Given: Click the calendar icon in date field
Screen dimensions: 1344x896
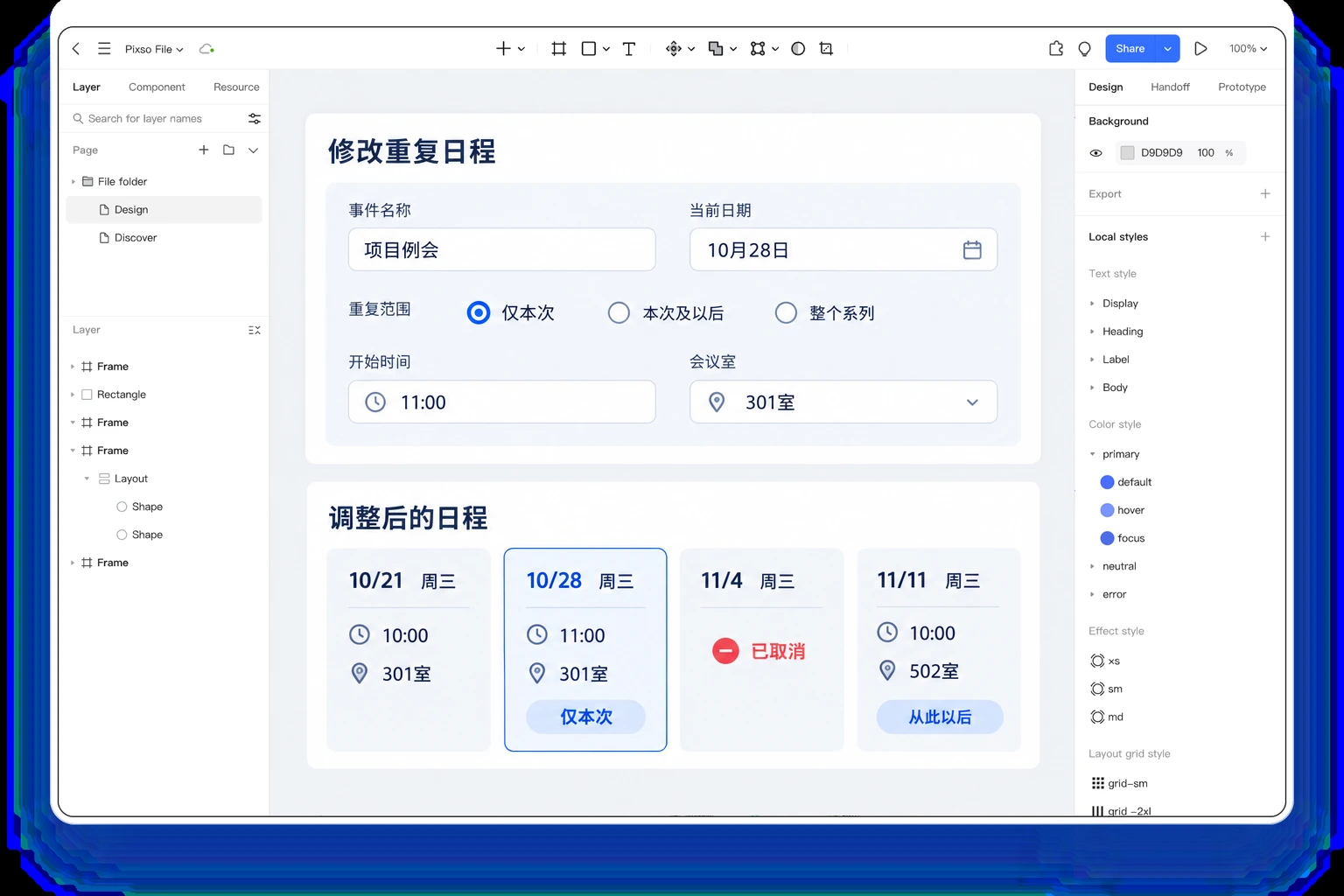Looking at the screenshot, I should click(x=972, y=250).
